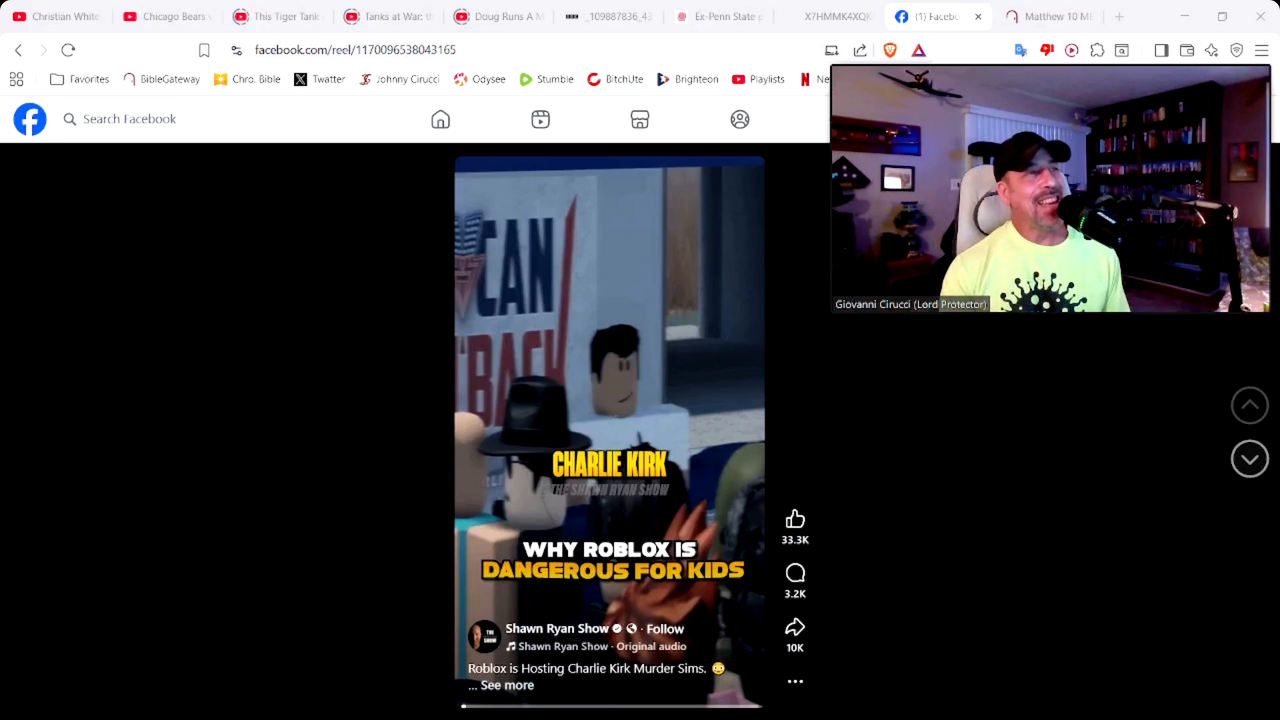1280x720 pixels.
Task: Switch to Doug Runs A M tab
Action: pos(500,17)
